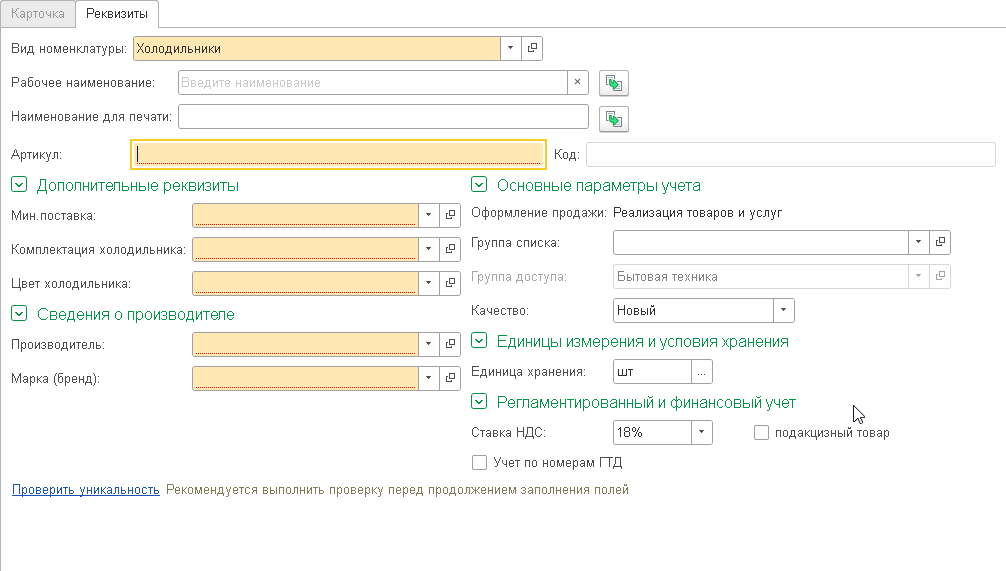This screenshot has height=571, width=1006.
Task: Click the open icon next to Производитель
Action: pos(449,345)
